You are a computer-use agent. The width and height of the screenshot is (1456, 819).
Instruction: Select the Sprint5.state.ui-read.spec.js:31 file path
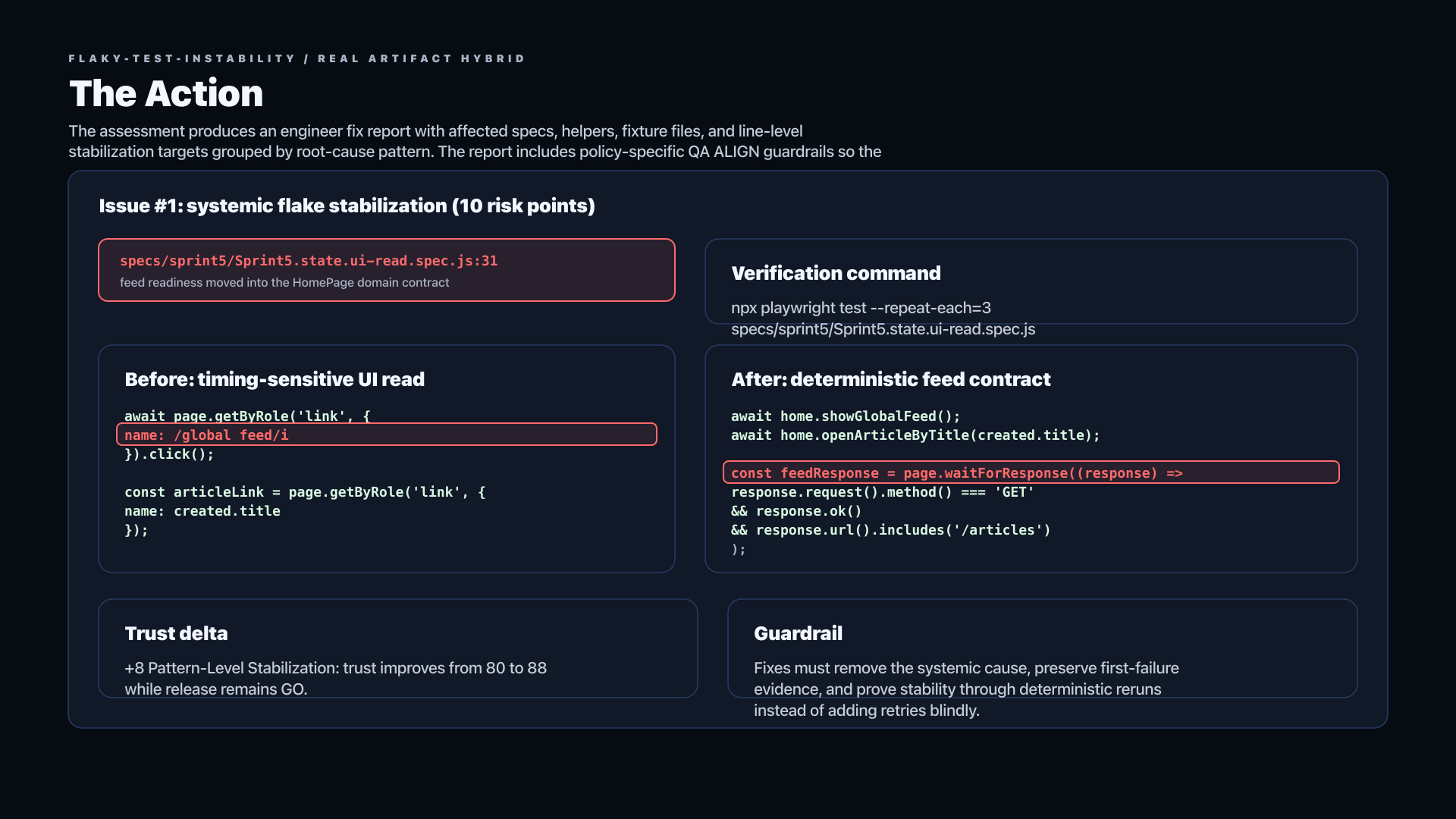pyautogui.click(x=309, y=261)
